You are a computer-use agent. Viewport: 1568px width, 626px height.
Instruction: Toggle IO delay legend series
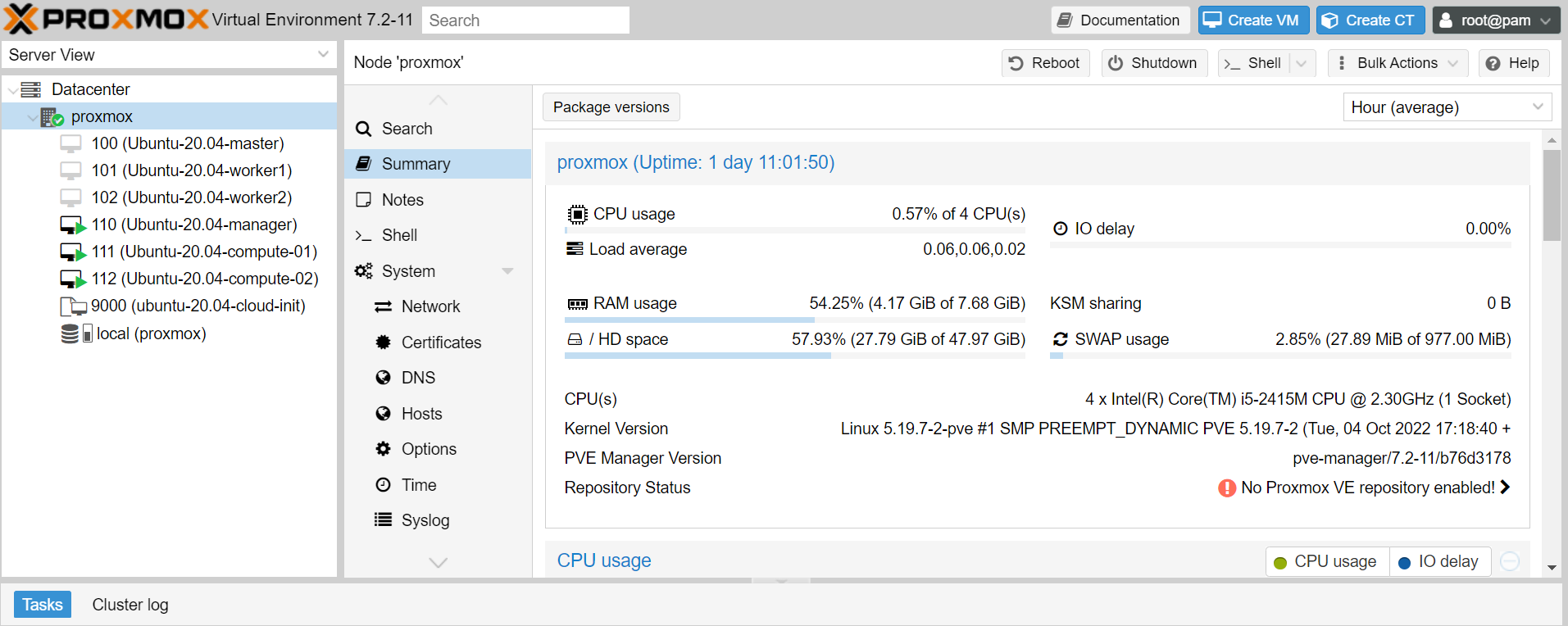1439,561
